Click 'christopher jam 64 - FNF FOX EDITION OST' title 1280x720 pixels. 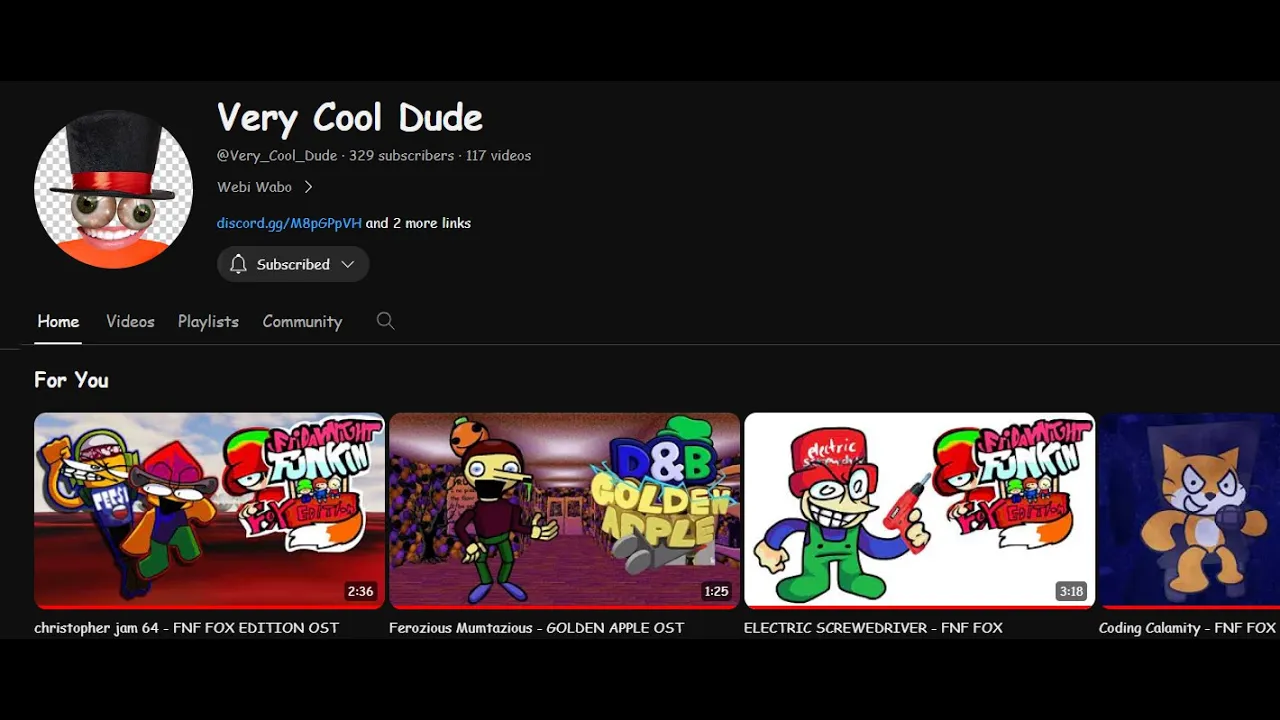tap(186, 628)
